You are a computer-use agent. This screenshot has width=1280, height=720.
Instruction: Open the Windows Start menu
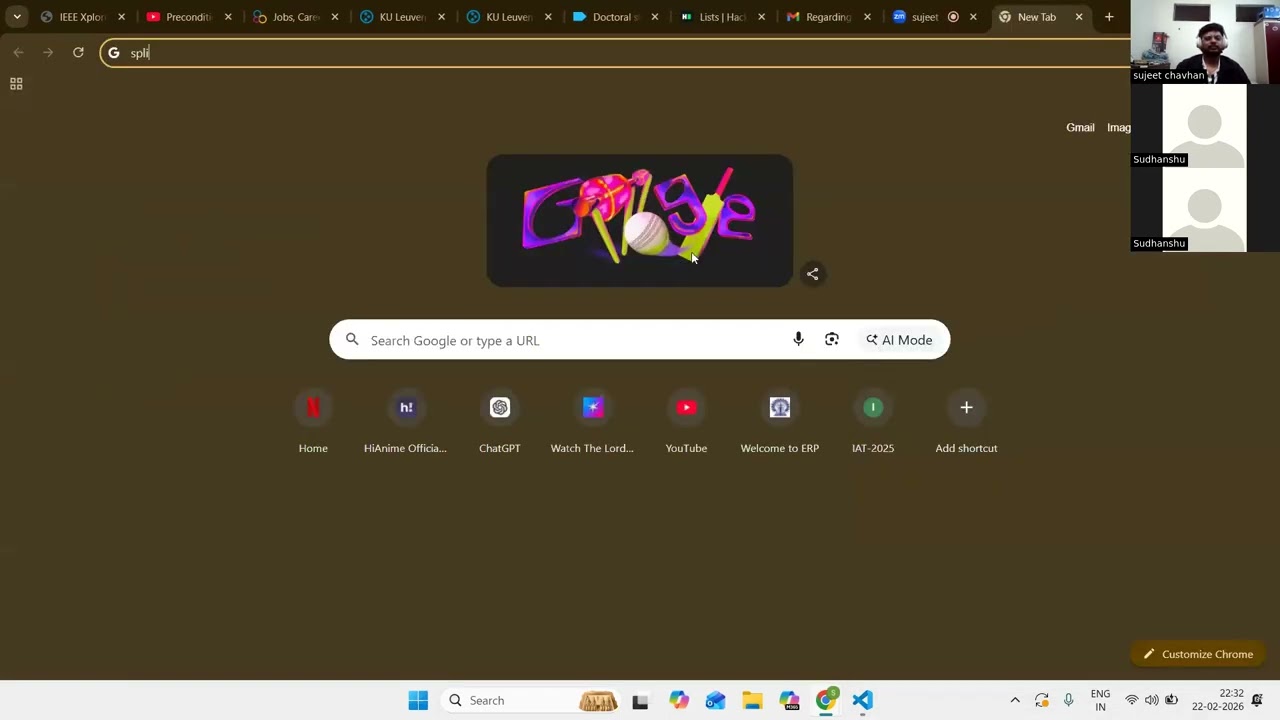click(x=418, y=700)
